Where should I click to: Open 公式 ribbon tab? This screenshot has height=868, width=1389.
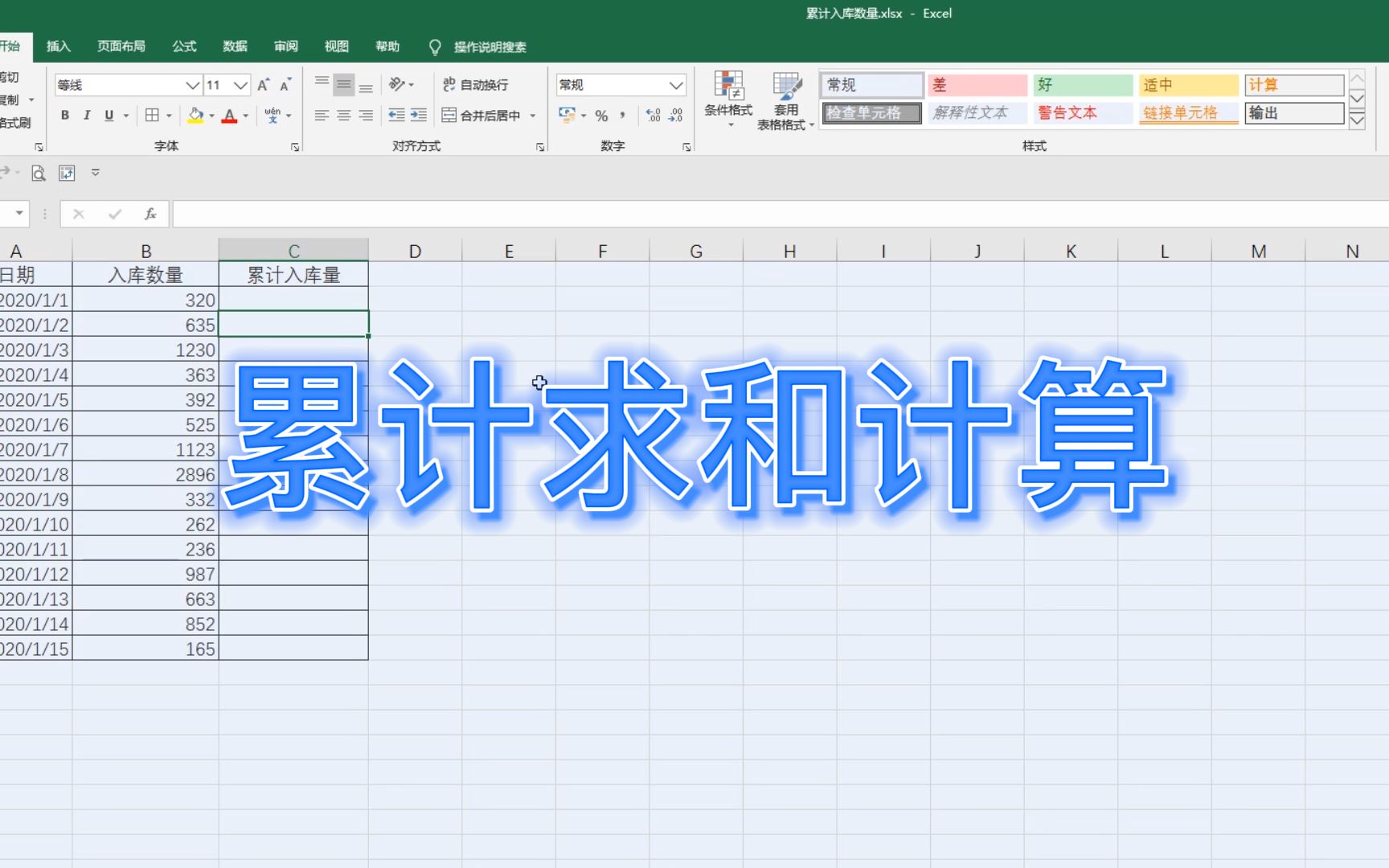(184, 47)
